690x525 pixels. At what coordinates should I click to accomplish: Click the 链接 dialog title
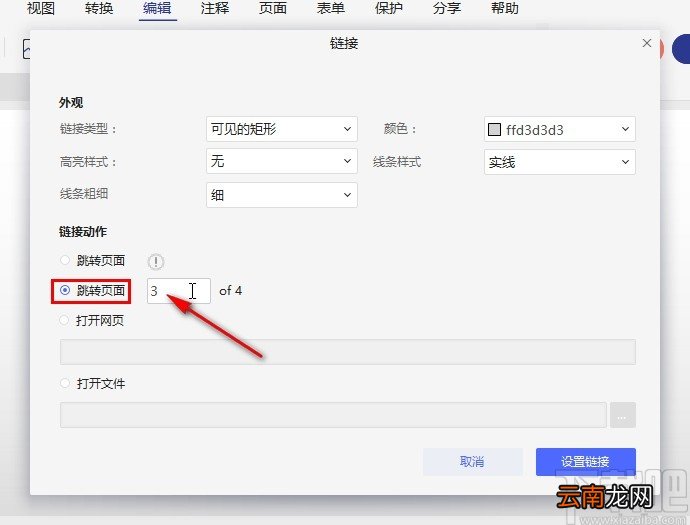[344, 43]
